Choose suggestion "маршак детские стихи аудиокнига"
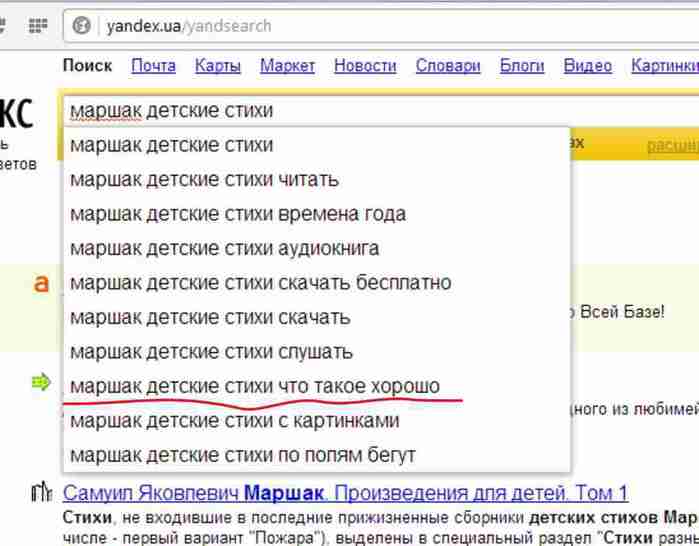The height and width of the screenshot is (546, 699). [x=317, y=248]
